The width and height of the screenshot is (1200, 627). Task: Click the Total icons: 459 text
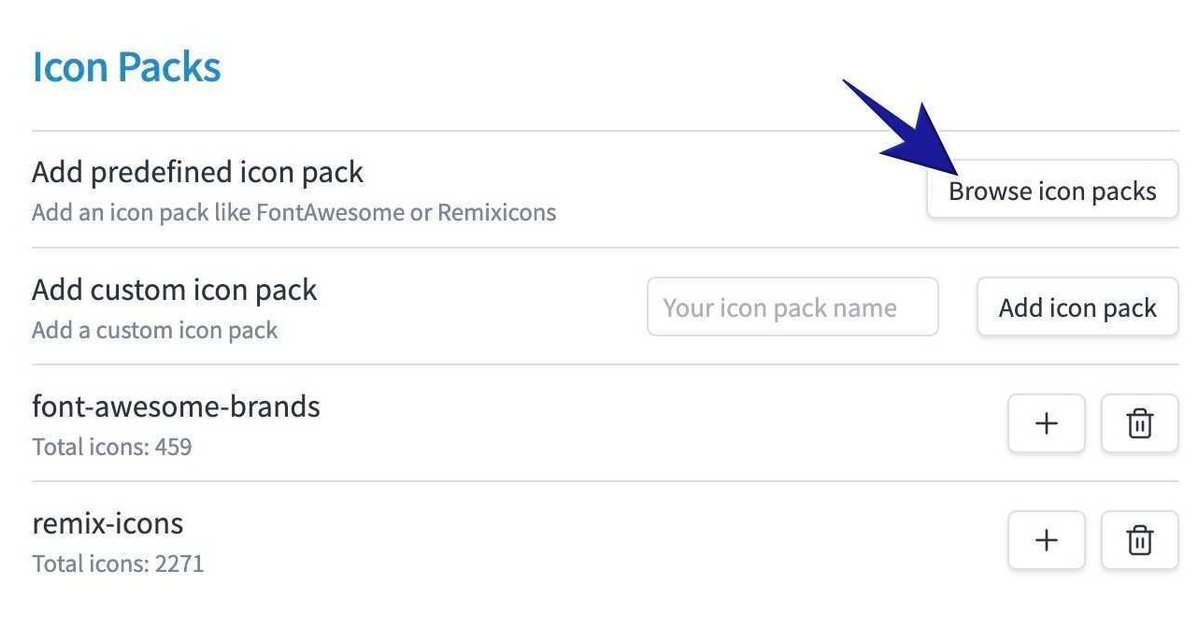(111, 446)
